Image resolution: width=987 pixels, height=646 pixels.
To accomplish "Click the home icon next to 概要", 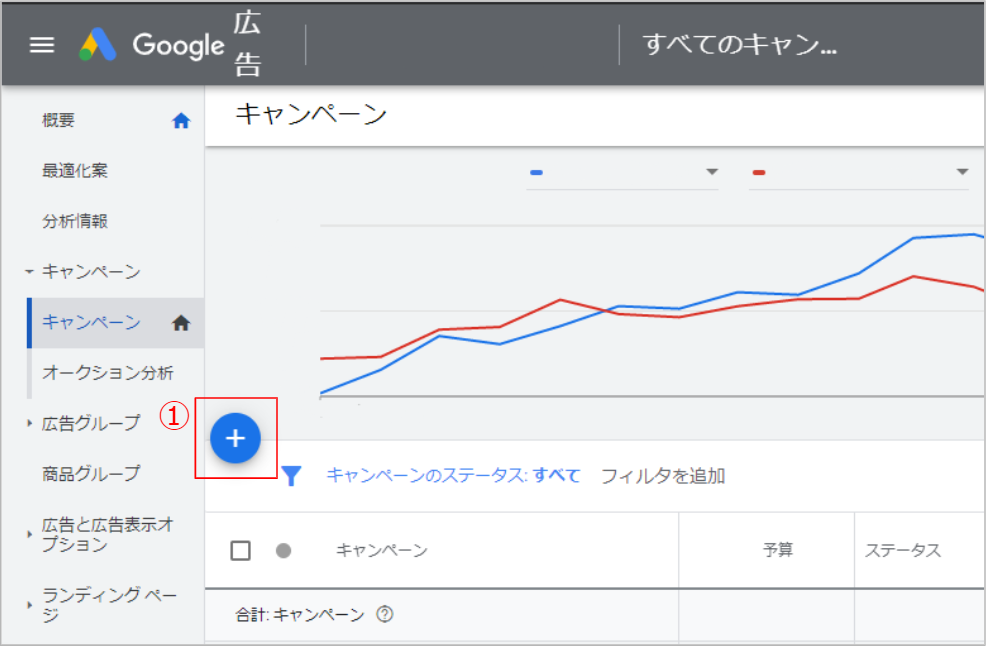I will tap(181, 121).
